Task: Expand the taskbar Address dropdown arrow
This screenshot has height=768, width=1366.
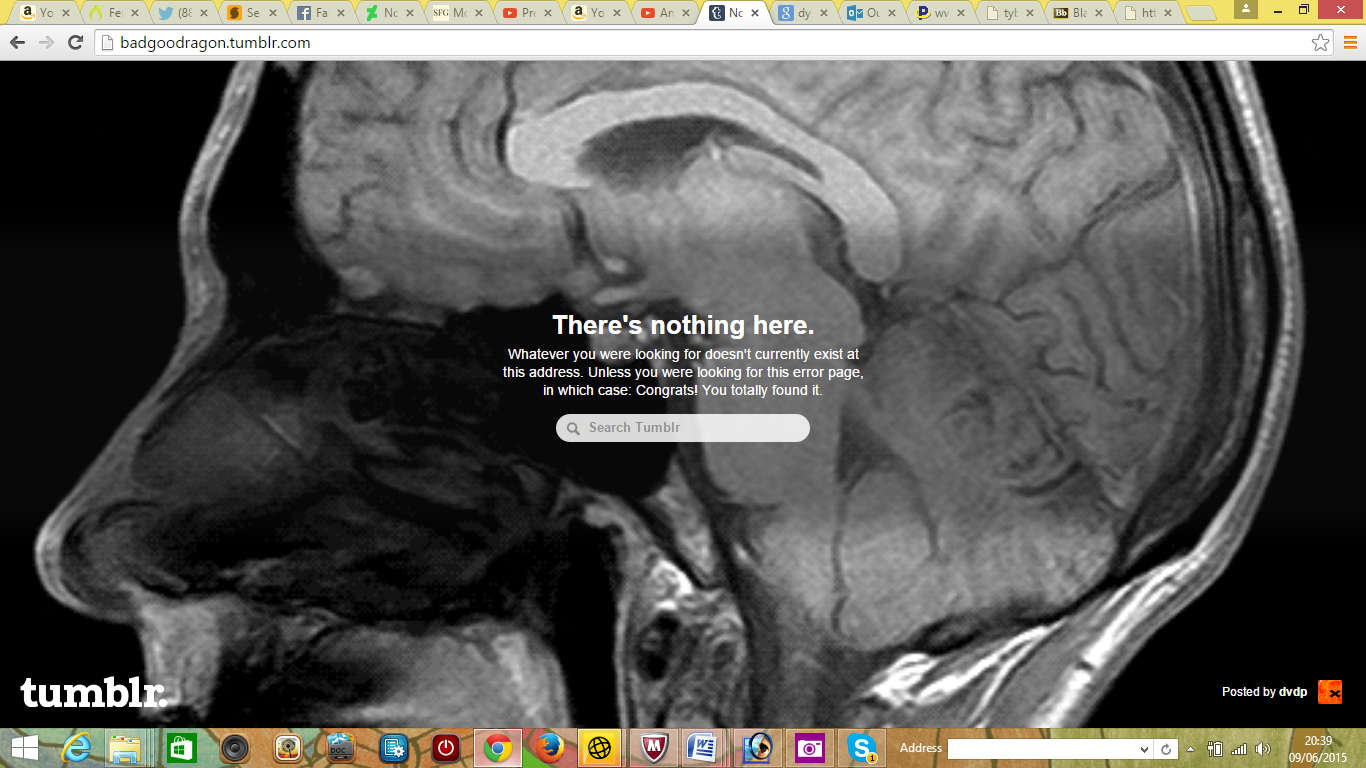Action: [1144, 749]
